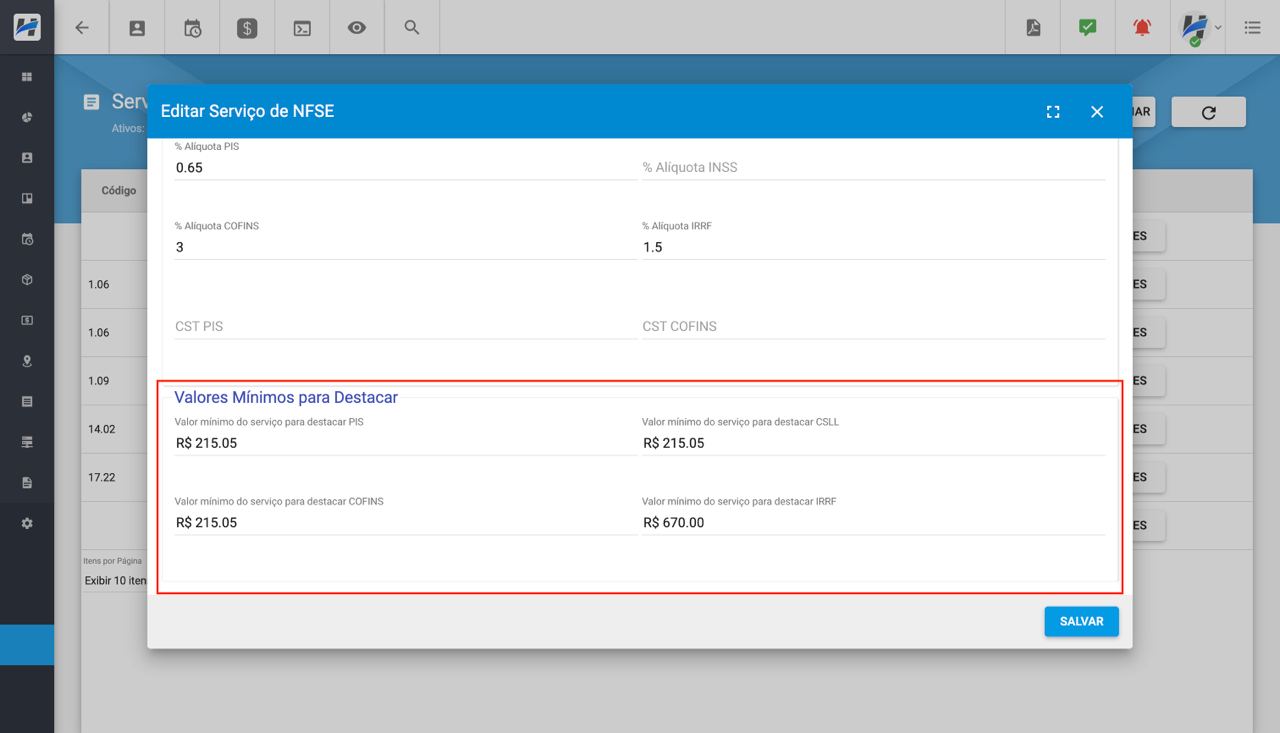Click the Valores Mínimos para Destacar heading
The image size is (1280, 733).
(x=286, y=398)
